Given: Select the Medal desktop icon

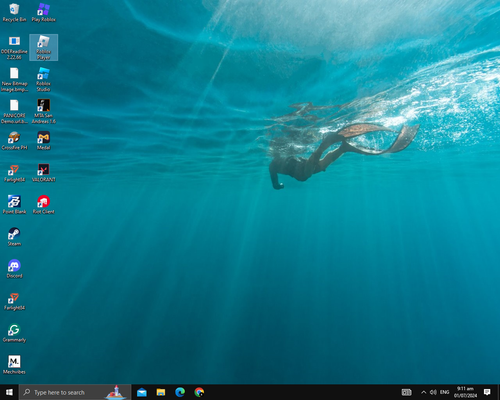Looking at the screenshot, I should point(43,141).
